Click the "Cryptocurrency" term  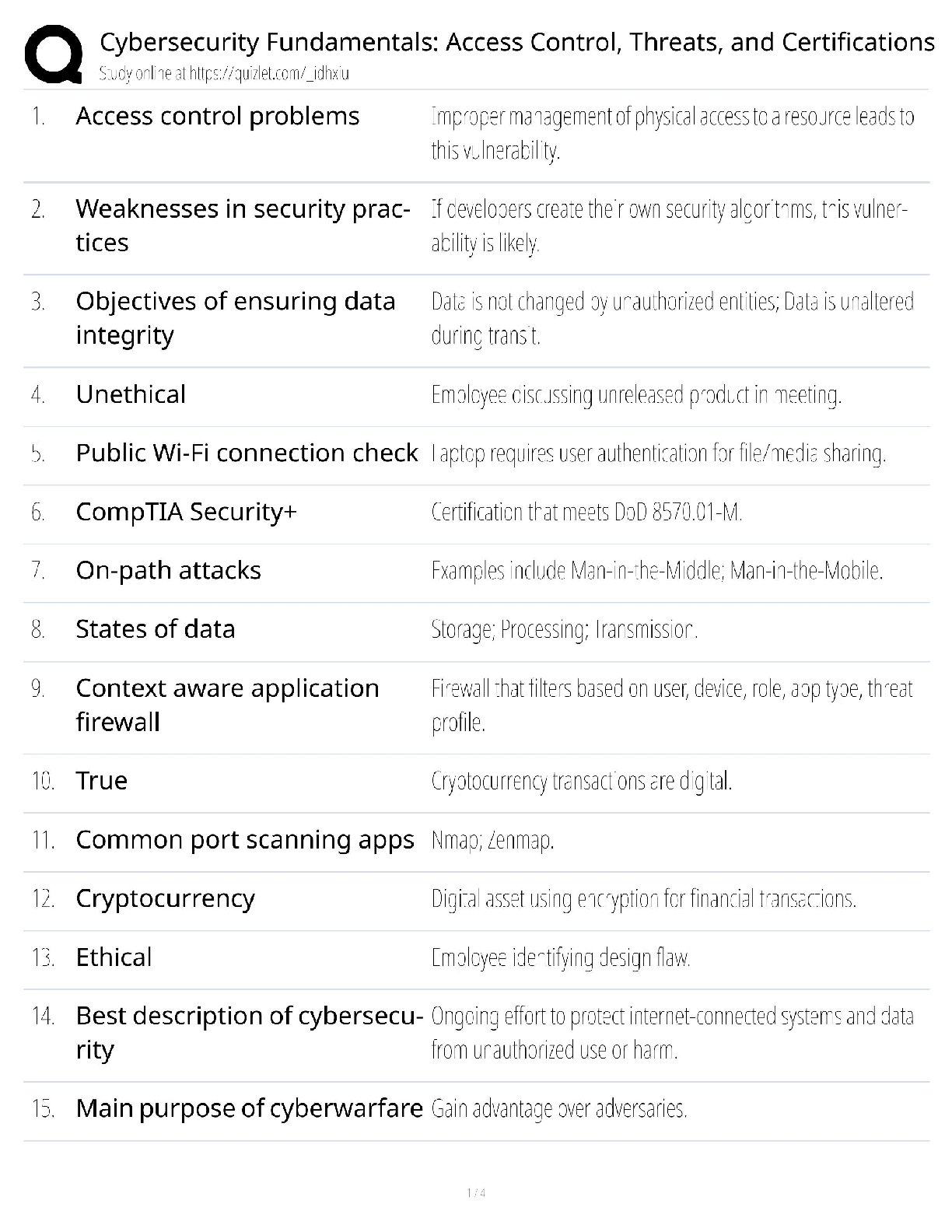(165, 899)
